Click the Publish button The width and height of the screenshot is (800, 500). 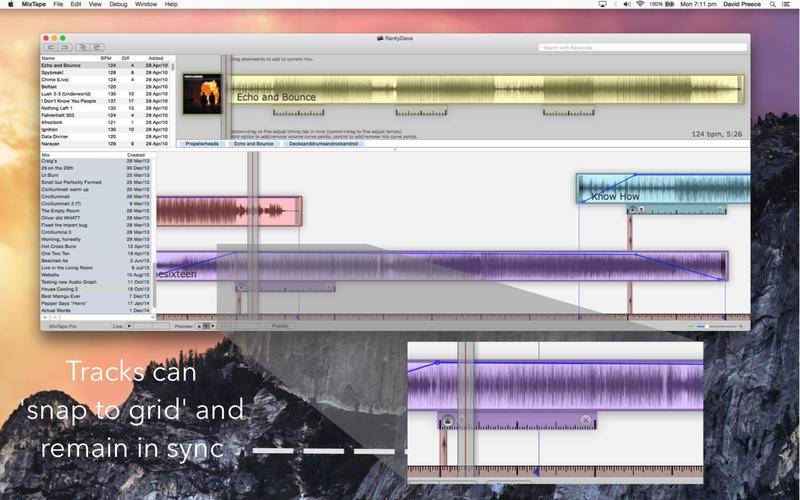(280, 326)
